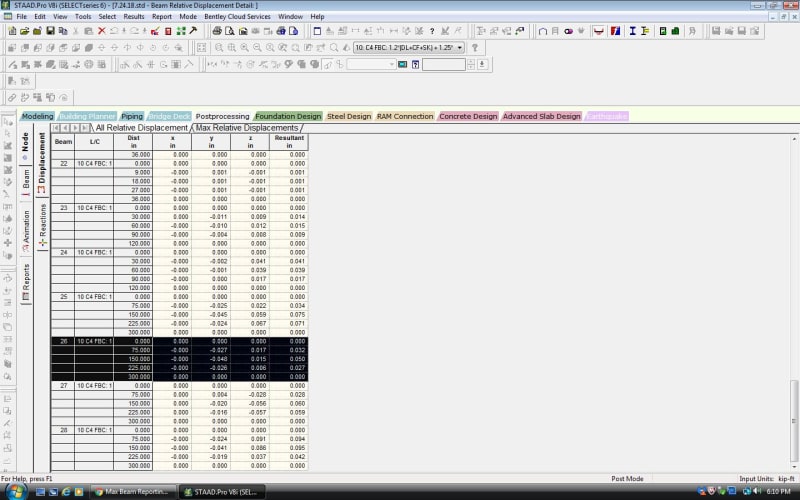Switch to the Piping tab
The height and width of the screenshot is (500, 800).
click(132, 116)
